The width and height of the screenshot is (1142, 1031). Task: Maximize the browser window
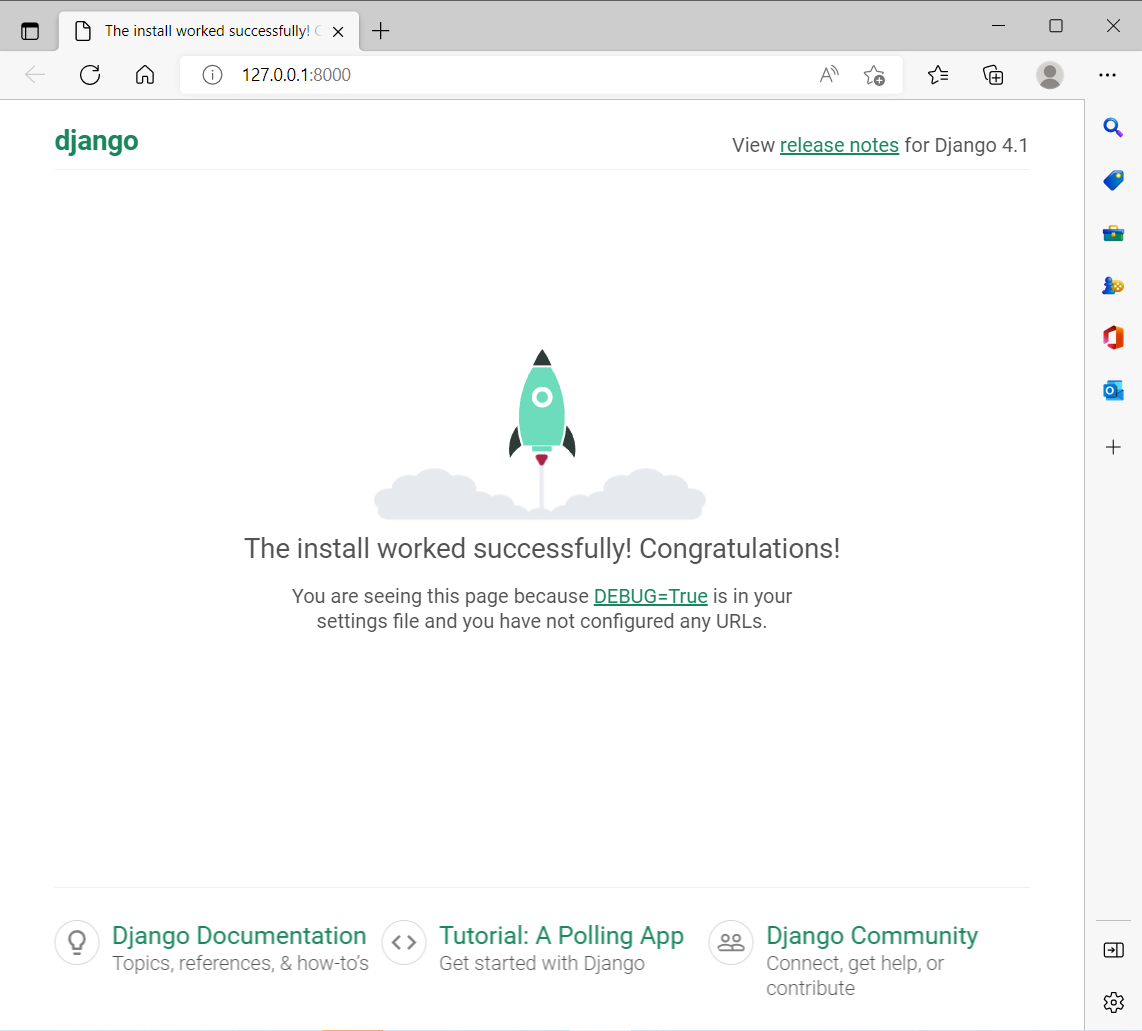1055,25
